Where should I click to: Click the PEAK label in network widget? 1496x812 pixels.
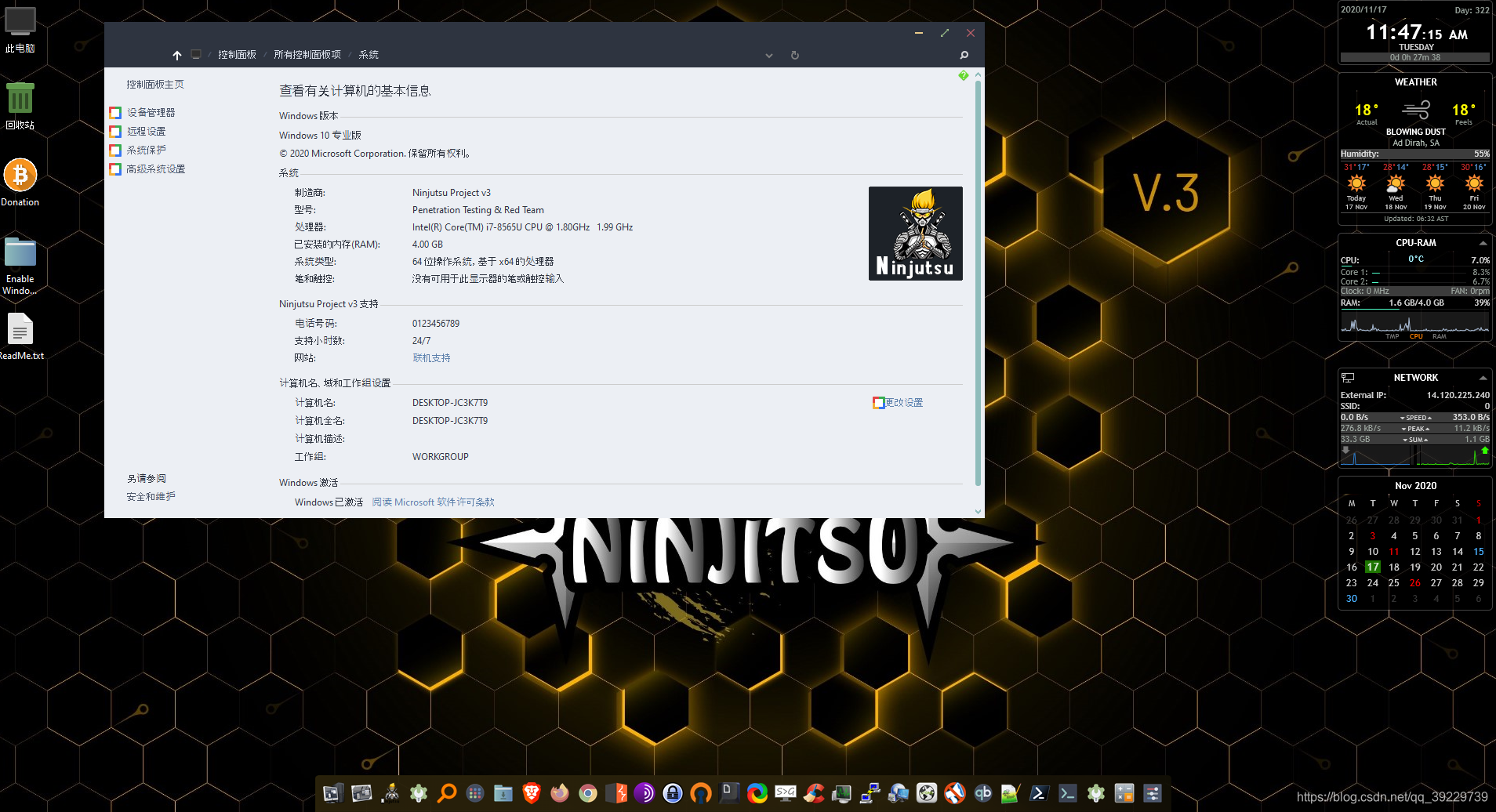point(1416,429)
